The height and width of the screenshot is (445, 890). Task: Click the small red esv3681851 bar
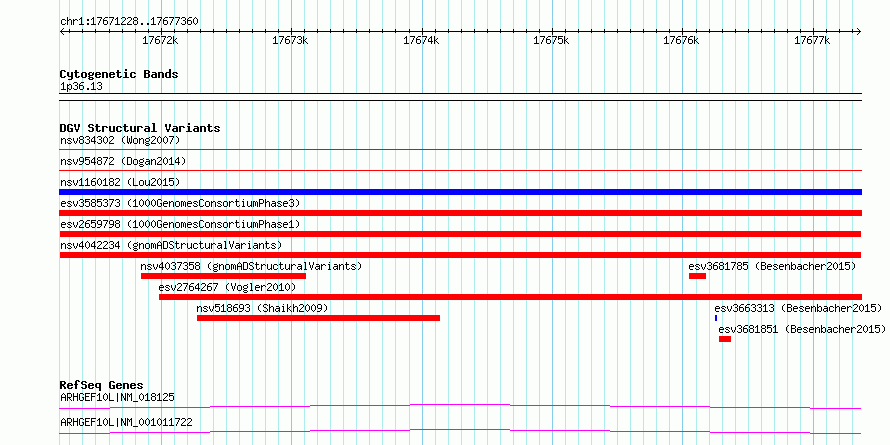pyautogui.click(x=725, y=339)
